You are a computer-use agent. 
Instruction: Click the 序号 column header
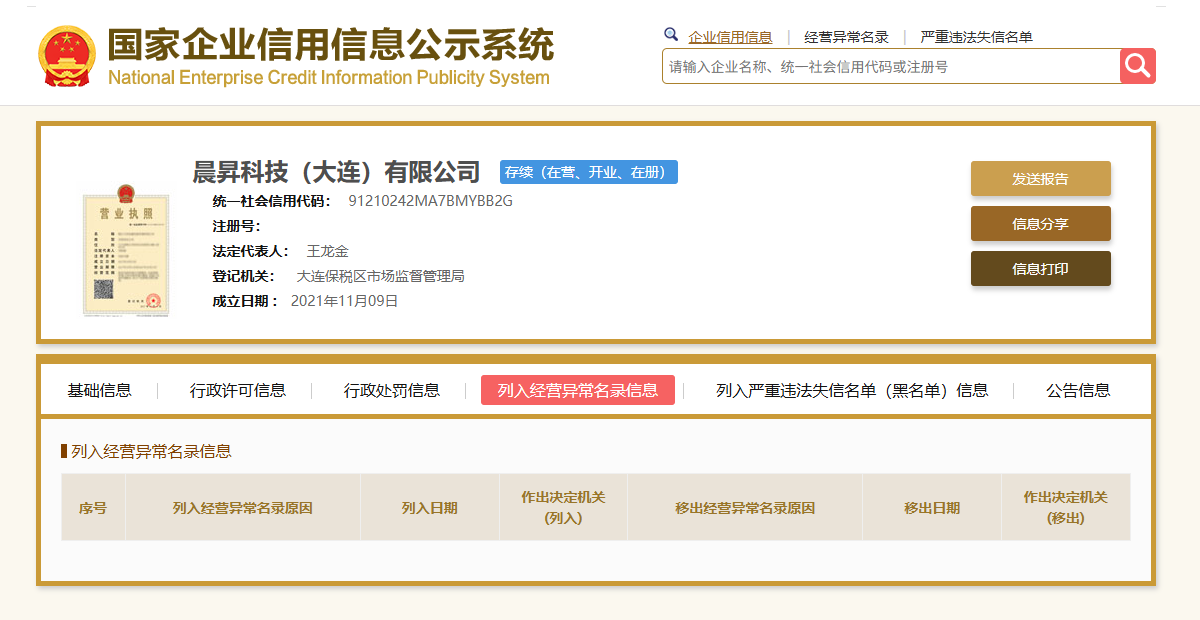(93, 508)
